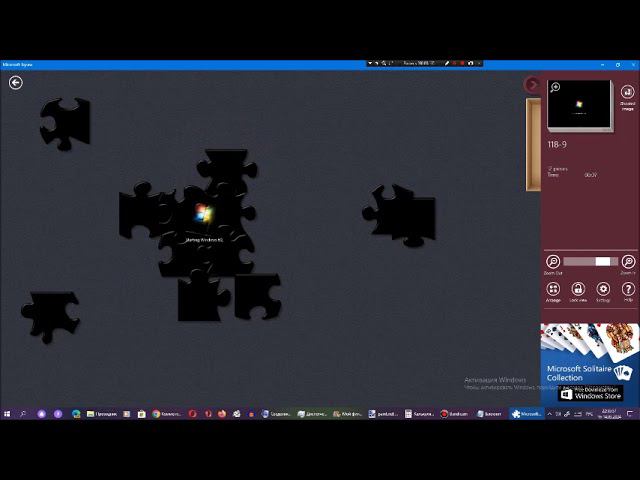Switch to Bandicam in taskbar
640x480 pixels.
454,414
